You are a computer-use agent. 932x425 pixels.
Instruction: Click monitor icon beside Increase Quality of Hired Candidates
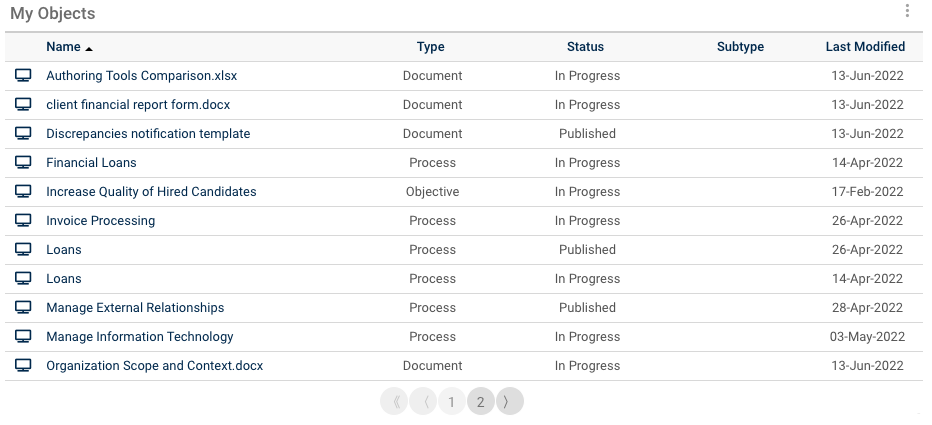(23, 192)
